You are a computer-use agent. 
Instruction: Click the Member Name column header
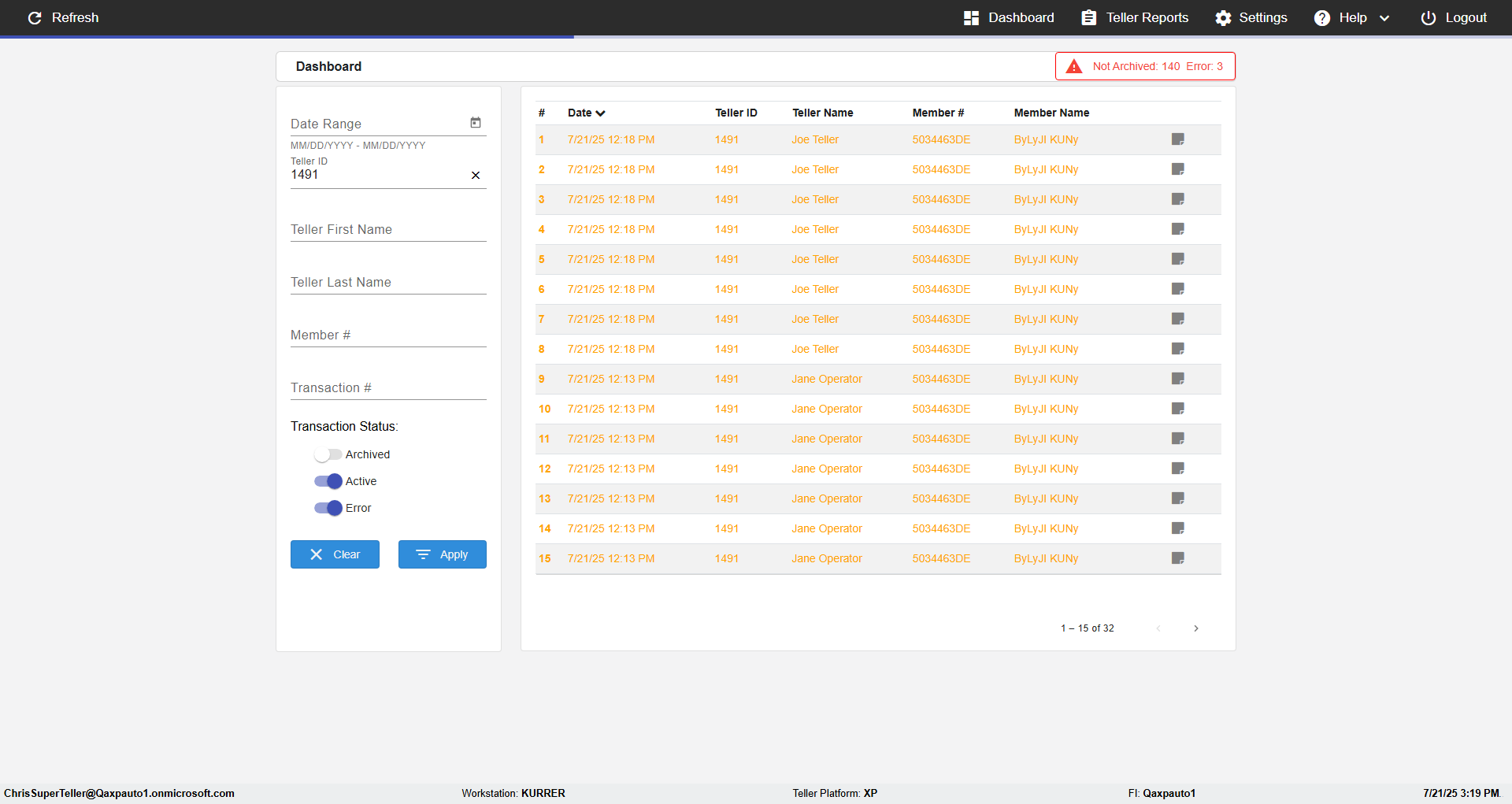click(x=1051, y=113)
